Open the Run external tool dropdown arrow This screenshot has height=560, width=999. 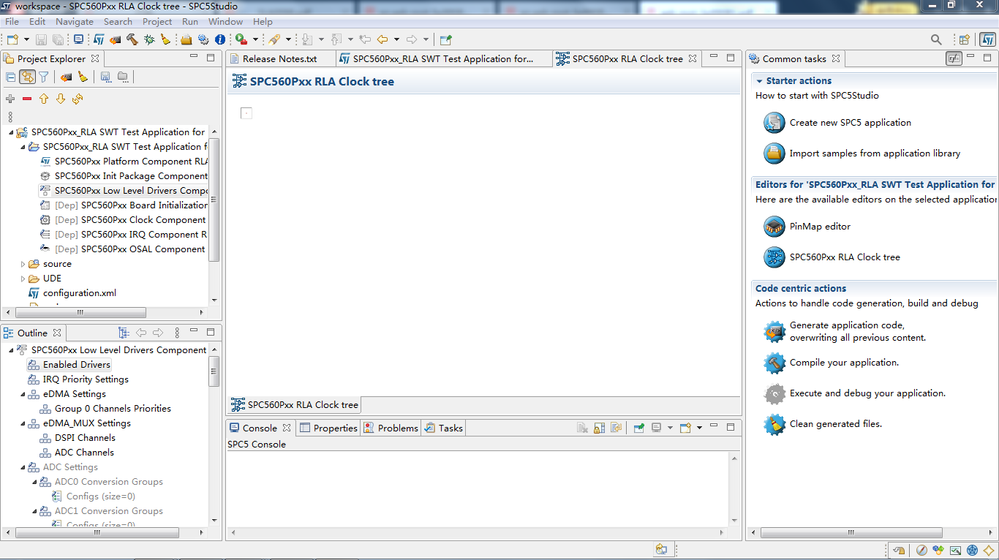[x=255, y=39]
